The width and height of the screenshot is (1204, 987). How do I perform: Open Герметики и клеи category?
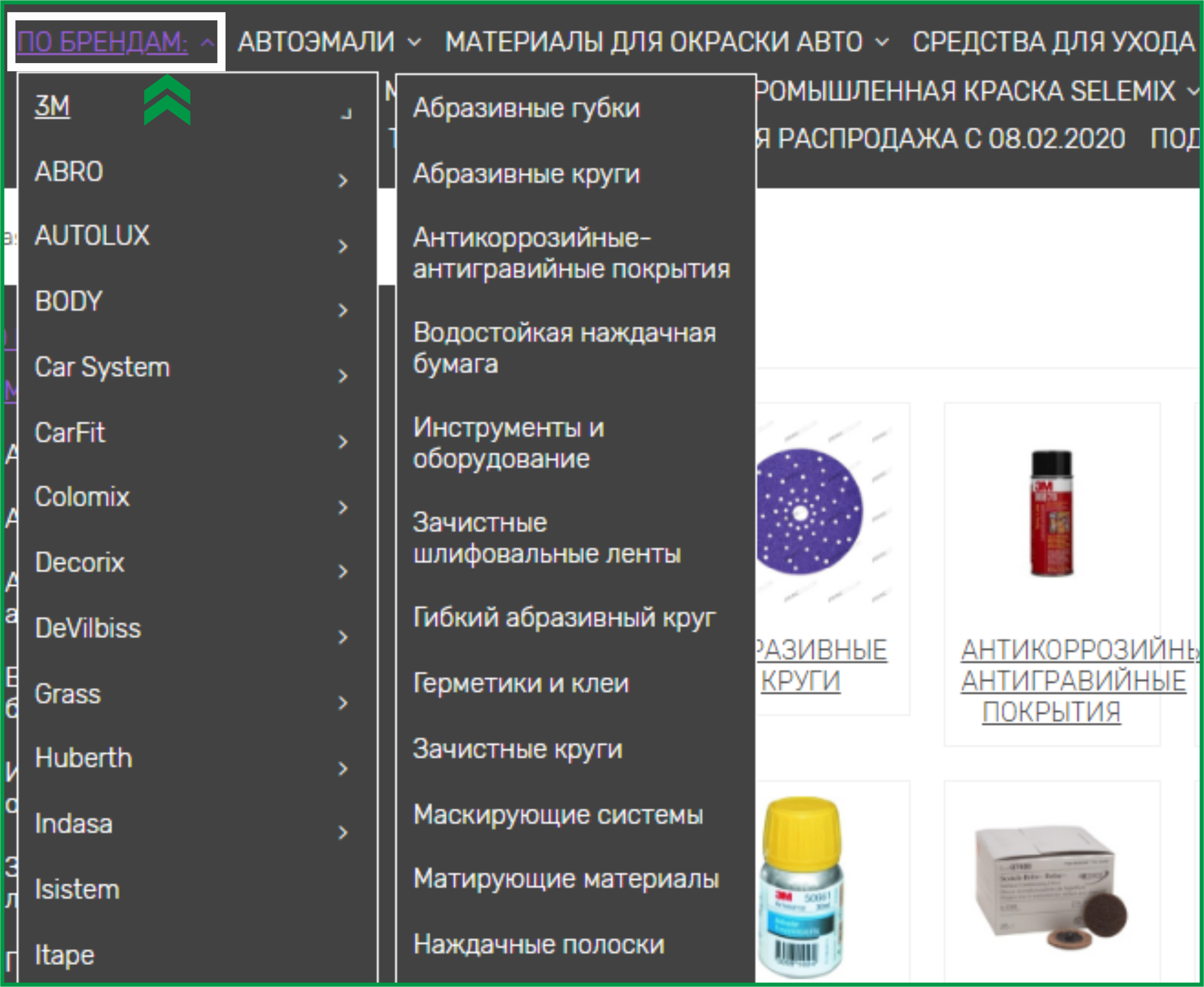point(521,684)
